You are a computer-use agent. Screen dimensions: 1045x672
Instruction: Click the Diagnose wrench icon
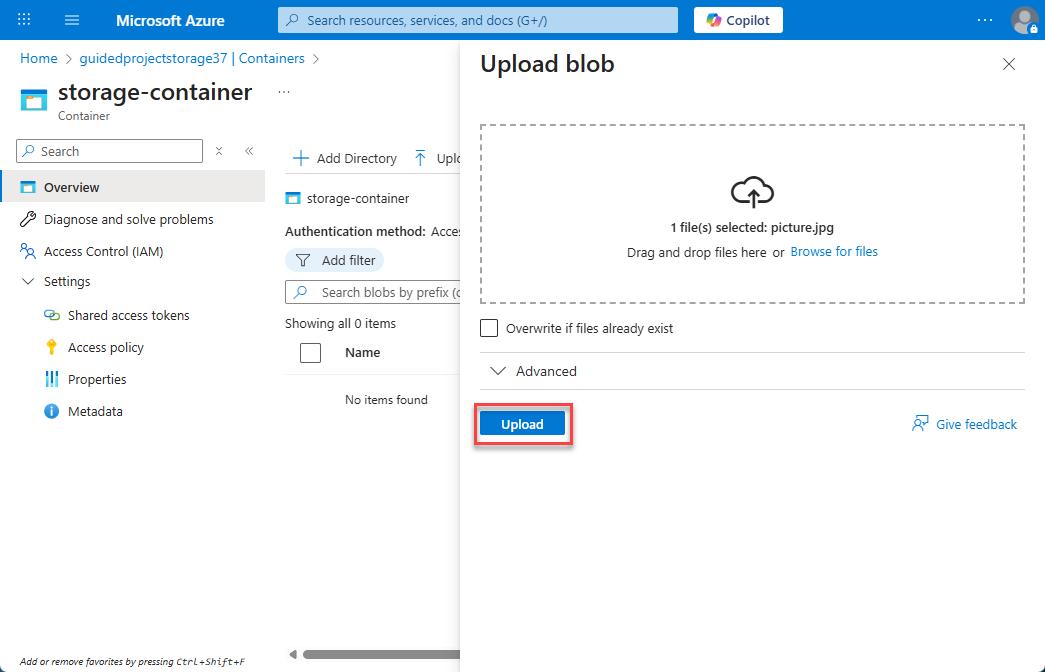pyautogui.click(x=28, y=219)
